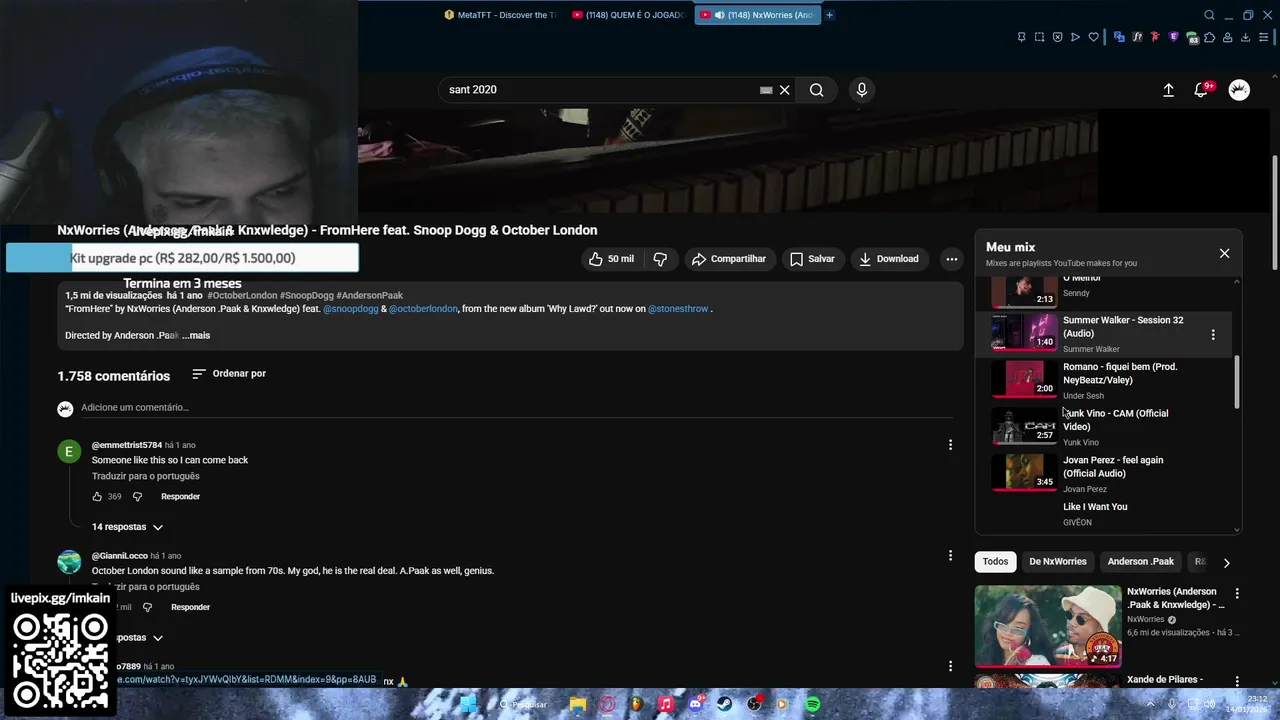The image size is (1280, 720).
Task: Switch to the QUEM É O JOGADOR tab
Action: click(x=627, y=15)
